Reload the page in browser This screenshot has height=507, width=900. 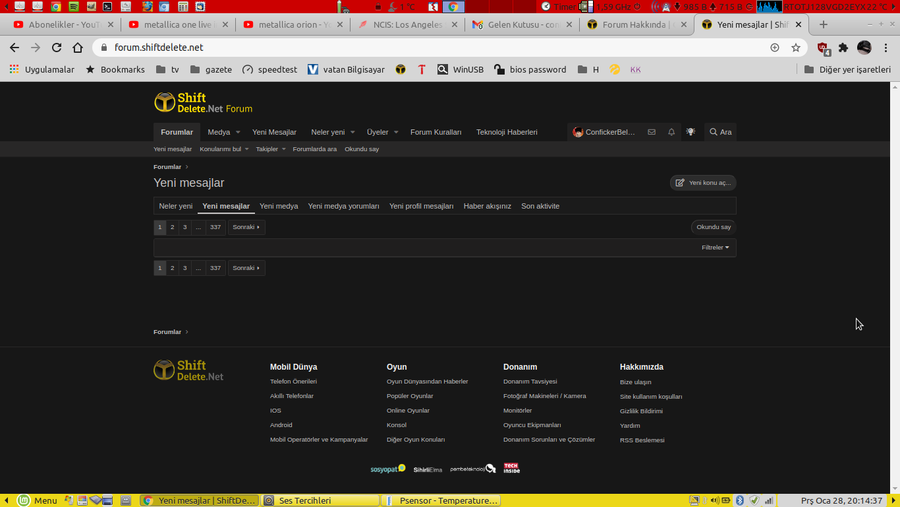coord(56,47)
